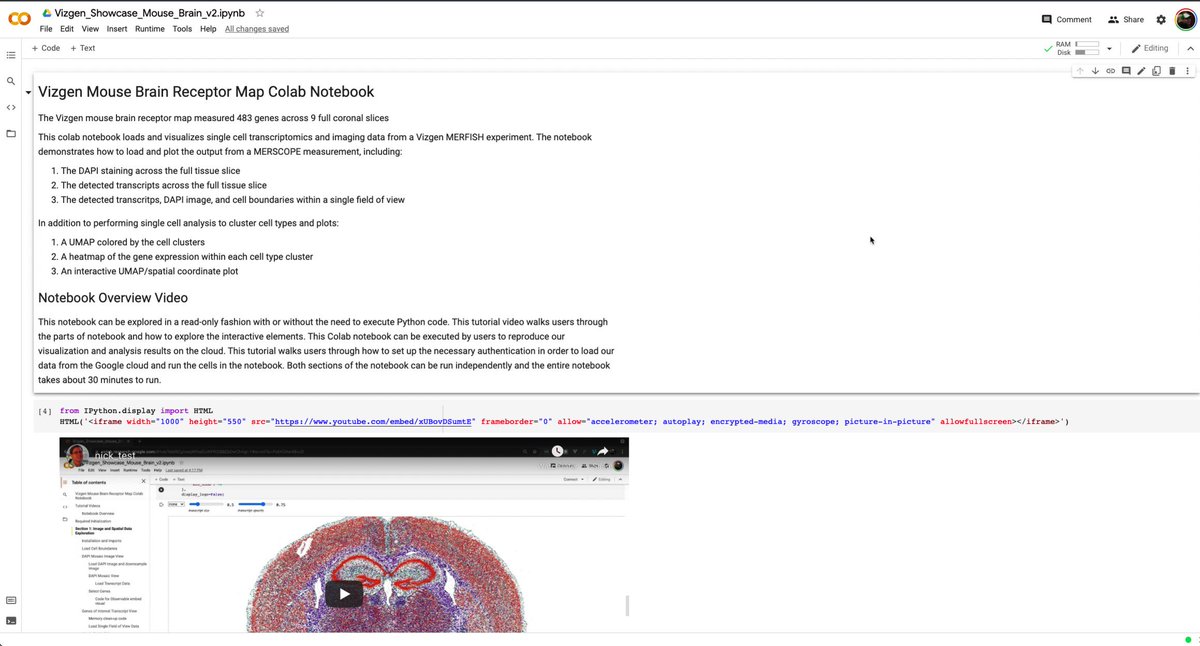This screenshot has height=646, width=1200.
Task: Click "from IPython.display import HTML" code line
Action: (136, 411)
